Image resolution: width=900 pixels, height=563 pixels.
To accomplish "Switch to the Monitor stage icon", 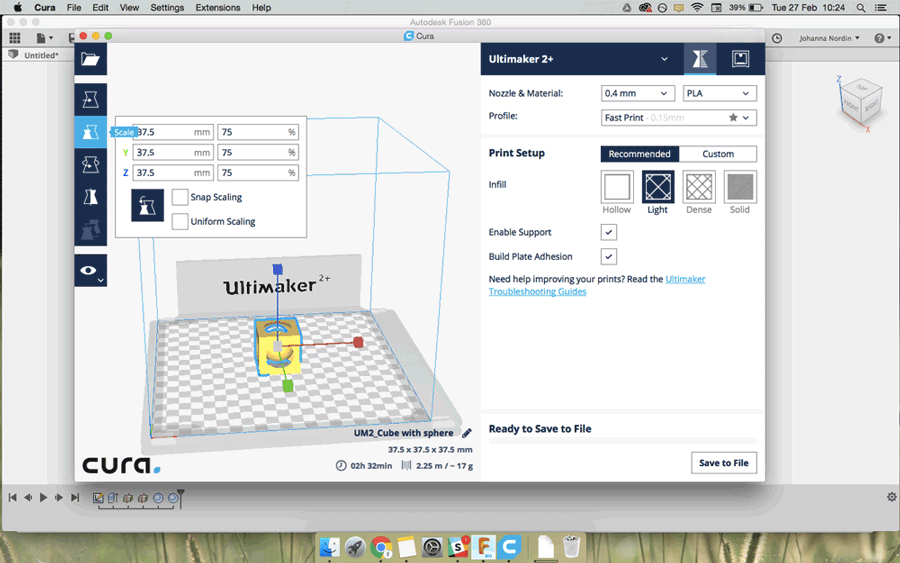I will pos(740,59).
